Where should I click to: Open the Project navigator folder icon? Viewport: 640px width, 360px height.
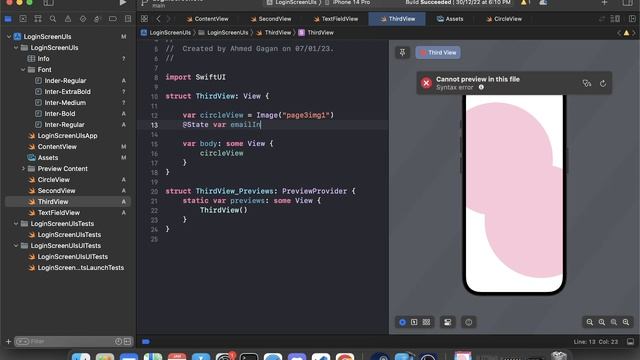(x=8, y=19)
